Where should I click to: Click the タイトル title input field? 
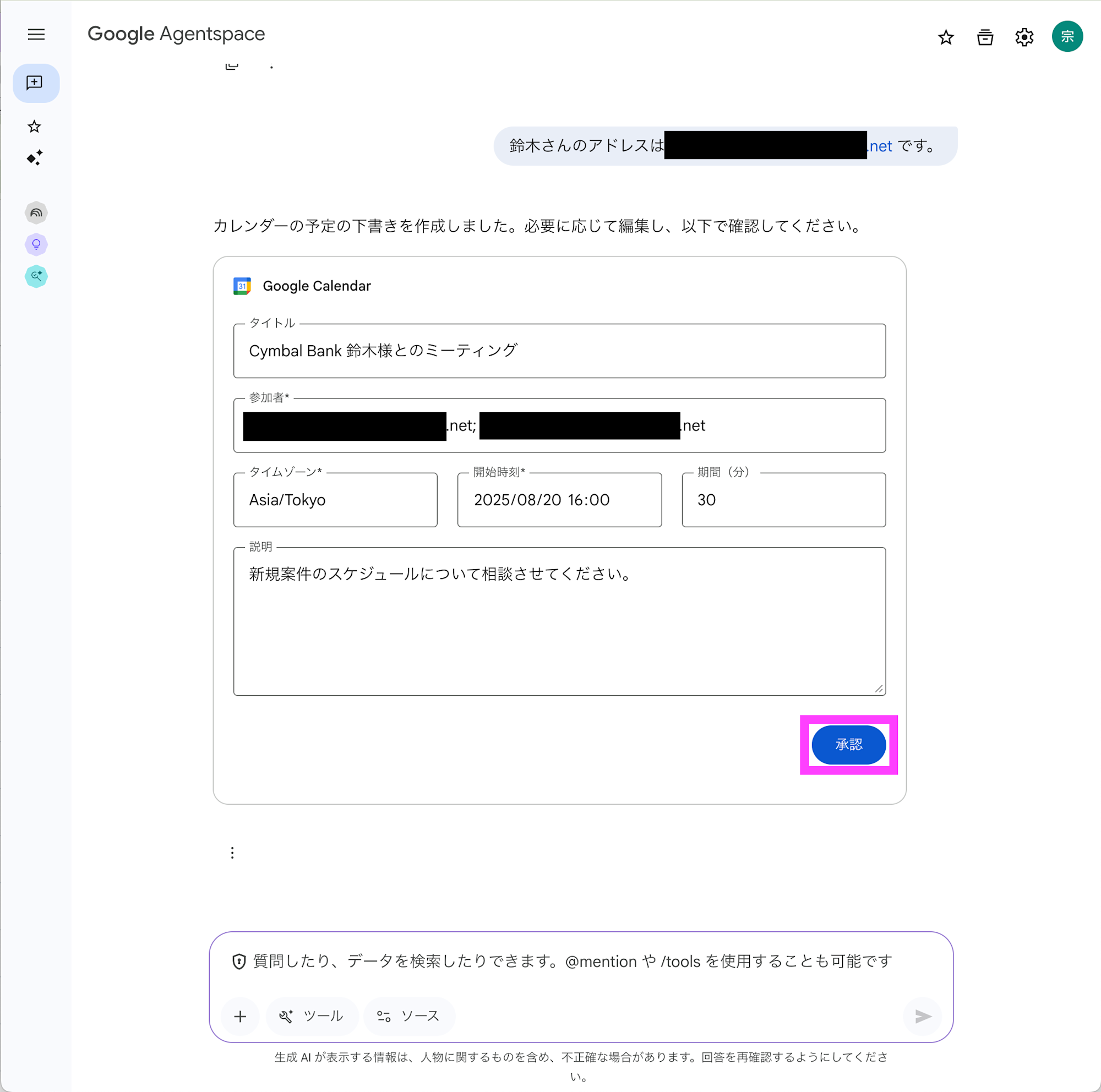559,351
